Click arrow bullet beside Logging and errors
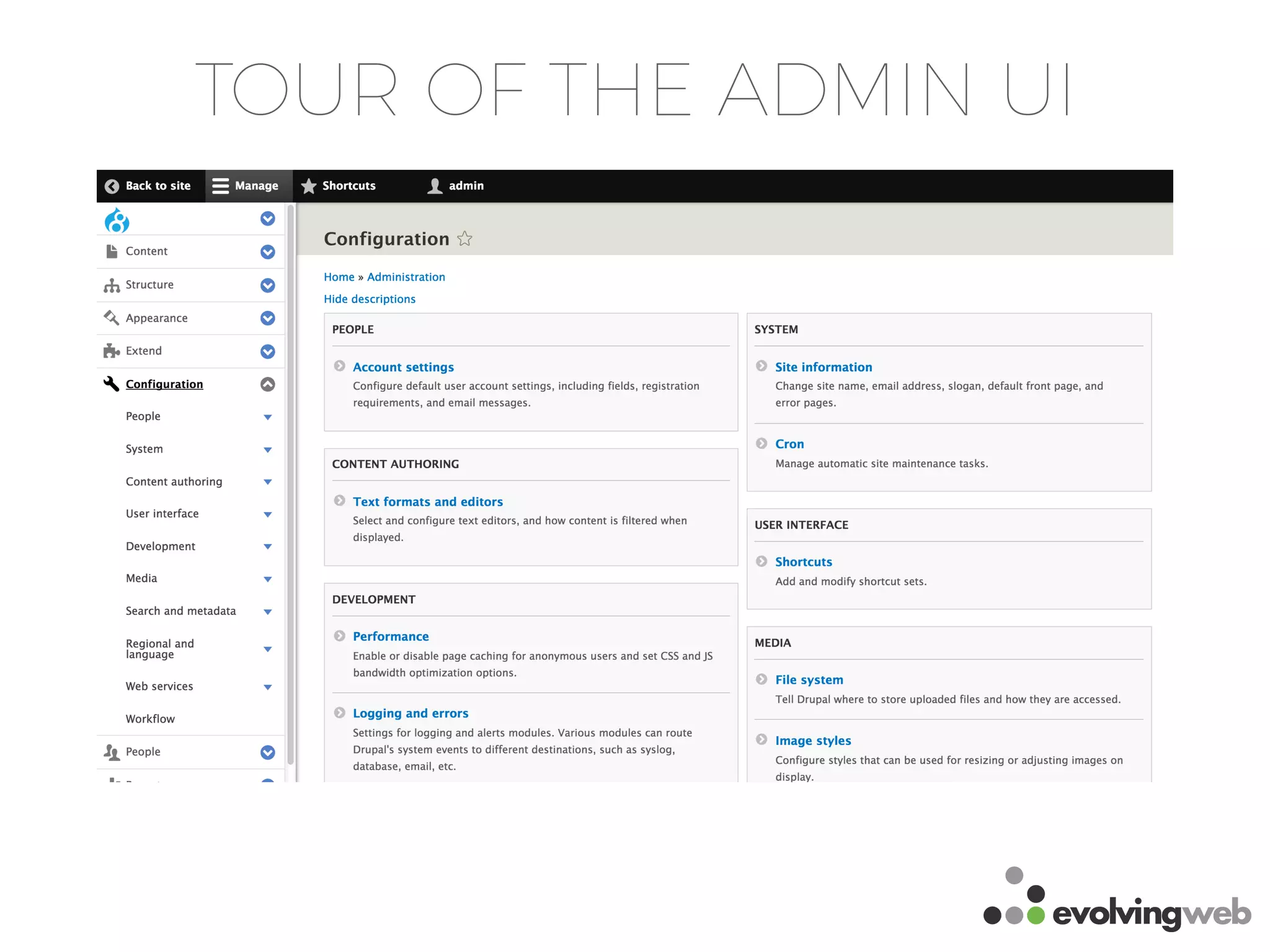The height and width of the screenshot is (952, 1270). coord(339,712)
